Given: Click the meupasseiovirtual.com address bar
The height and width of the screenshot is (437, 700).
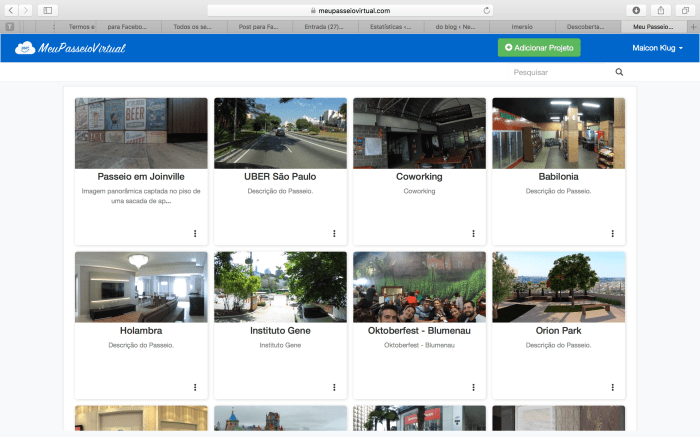Looking at the screenshot, I should pos(350,10).
